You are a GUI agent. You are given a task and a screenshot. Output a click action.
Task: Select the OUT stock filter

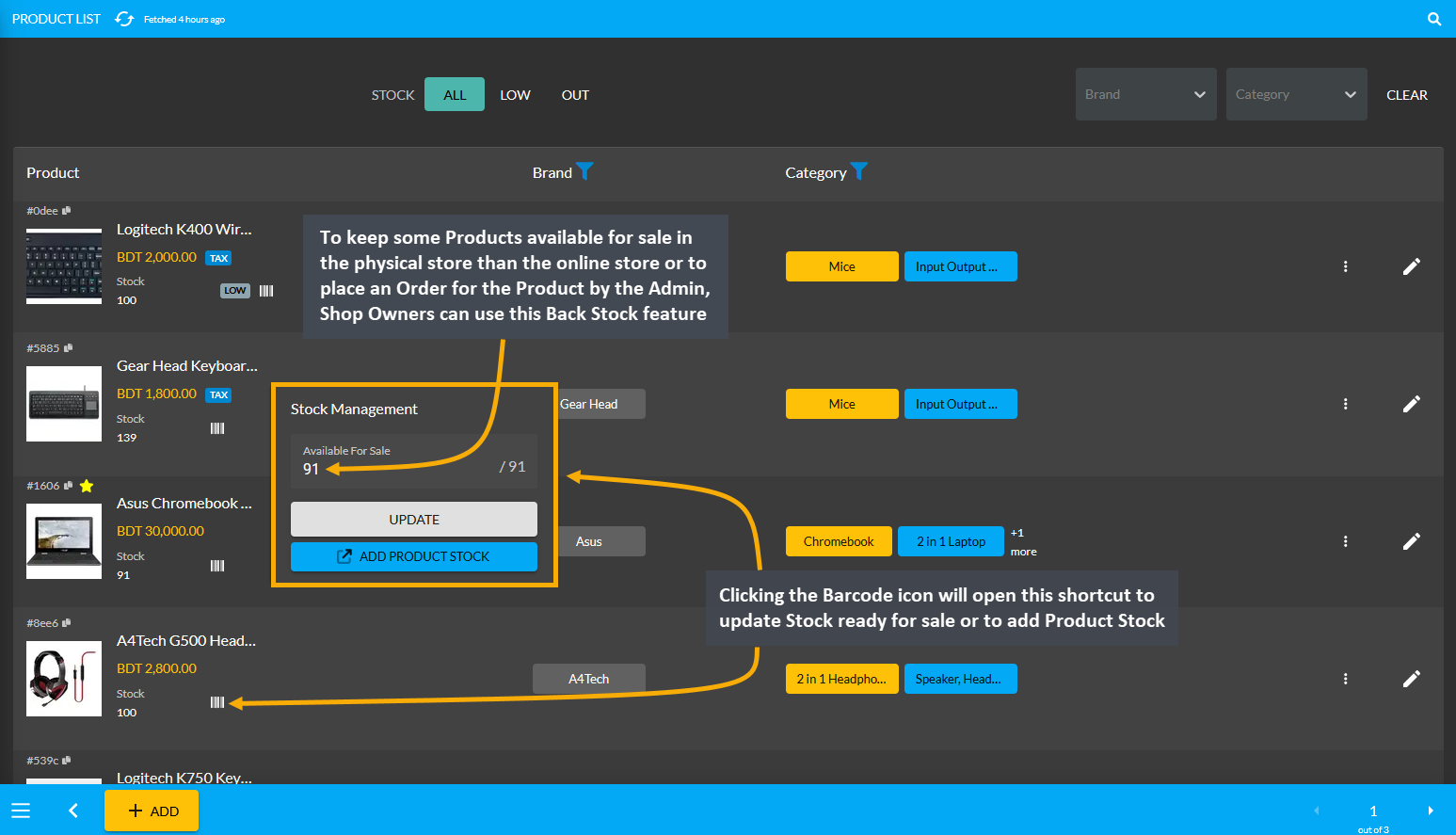tap(575, 94)
